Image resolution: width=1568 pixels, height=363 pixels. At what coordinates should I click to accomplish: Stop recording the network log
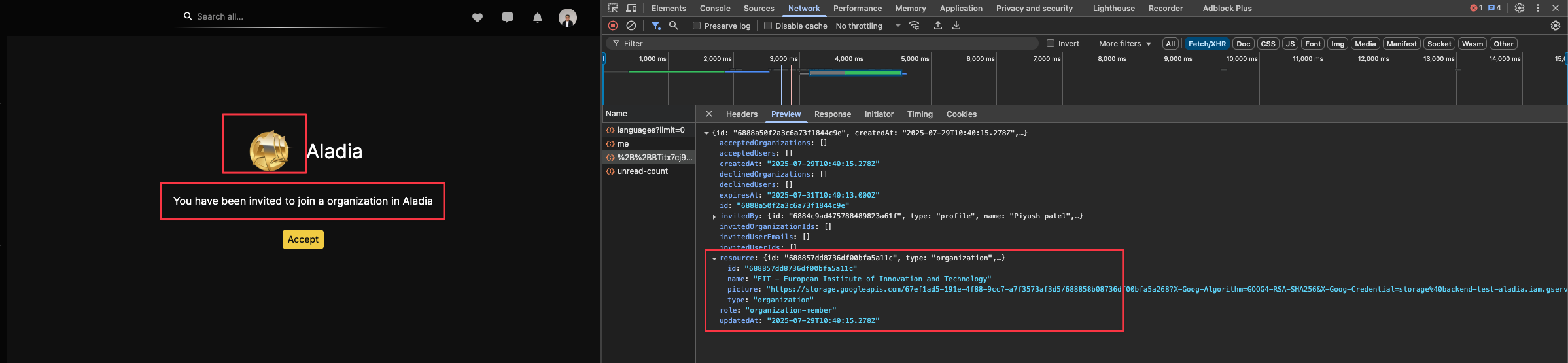[x=613, y=26]
